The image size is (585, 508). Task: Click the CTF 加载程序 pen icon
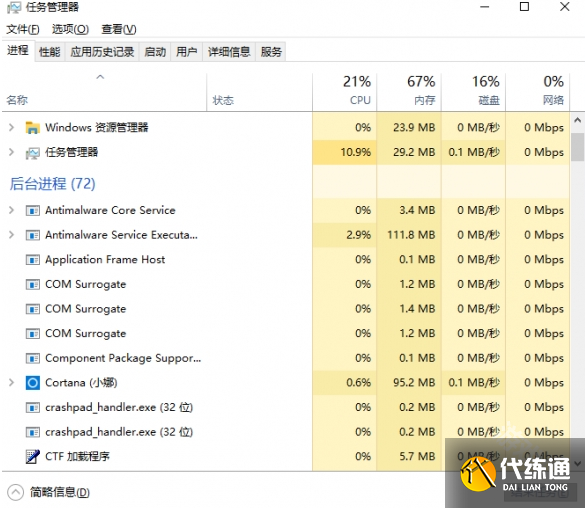(32, 457)
